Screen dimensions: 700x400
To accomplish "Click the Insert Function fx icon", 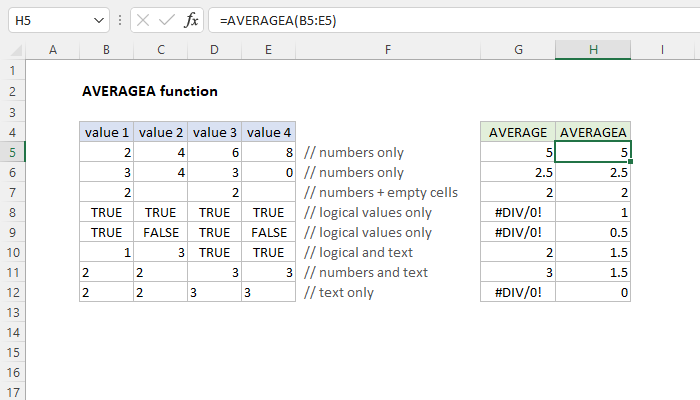I will pyautogui.click(x=191, y=20).
